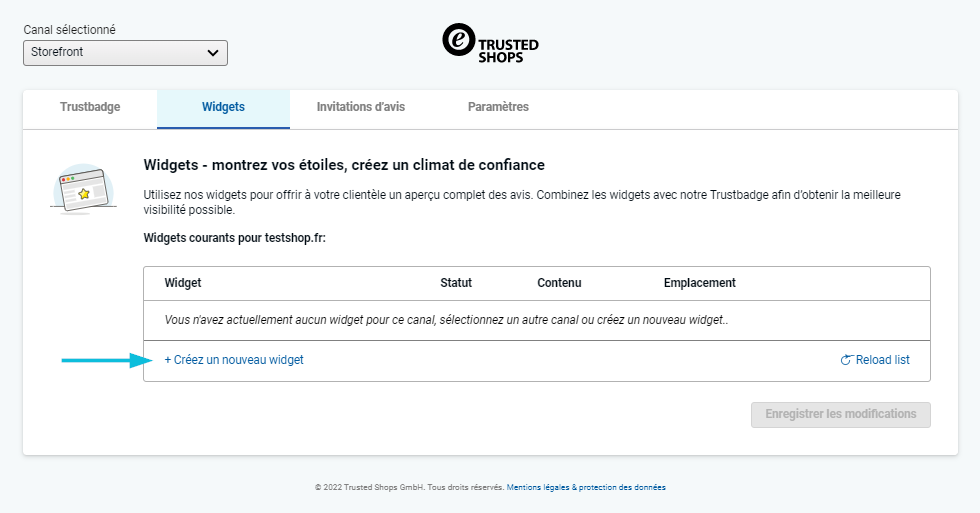Screen dimensions: 980x513
Task: Click '+ Créez un nouveau widget' link
Action: tap(234, 360)
